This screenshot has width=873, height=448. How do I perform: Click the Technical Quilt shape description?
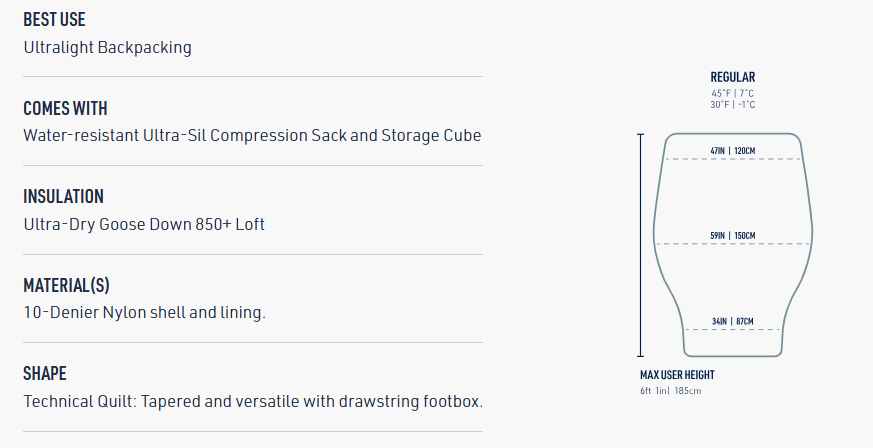pyautogui.click(x=253, y=401)
